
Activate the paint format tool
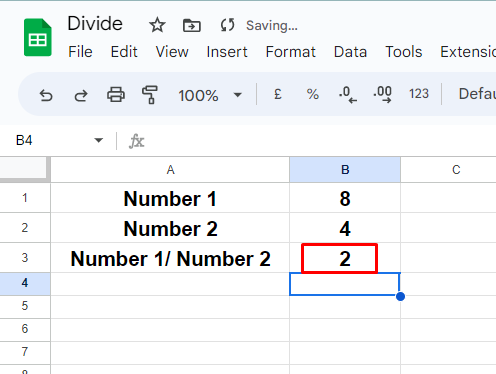coord(150,95)
